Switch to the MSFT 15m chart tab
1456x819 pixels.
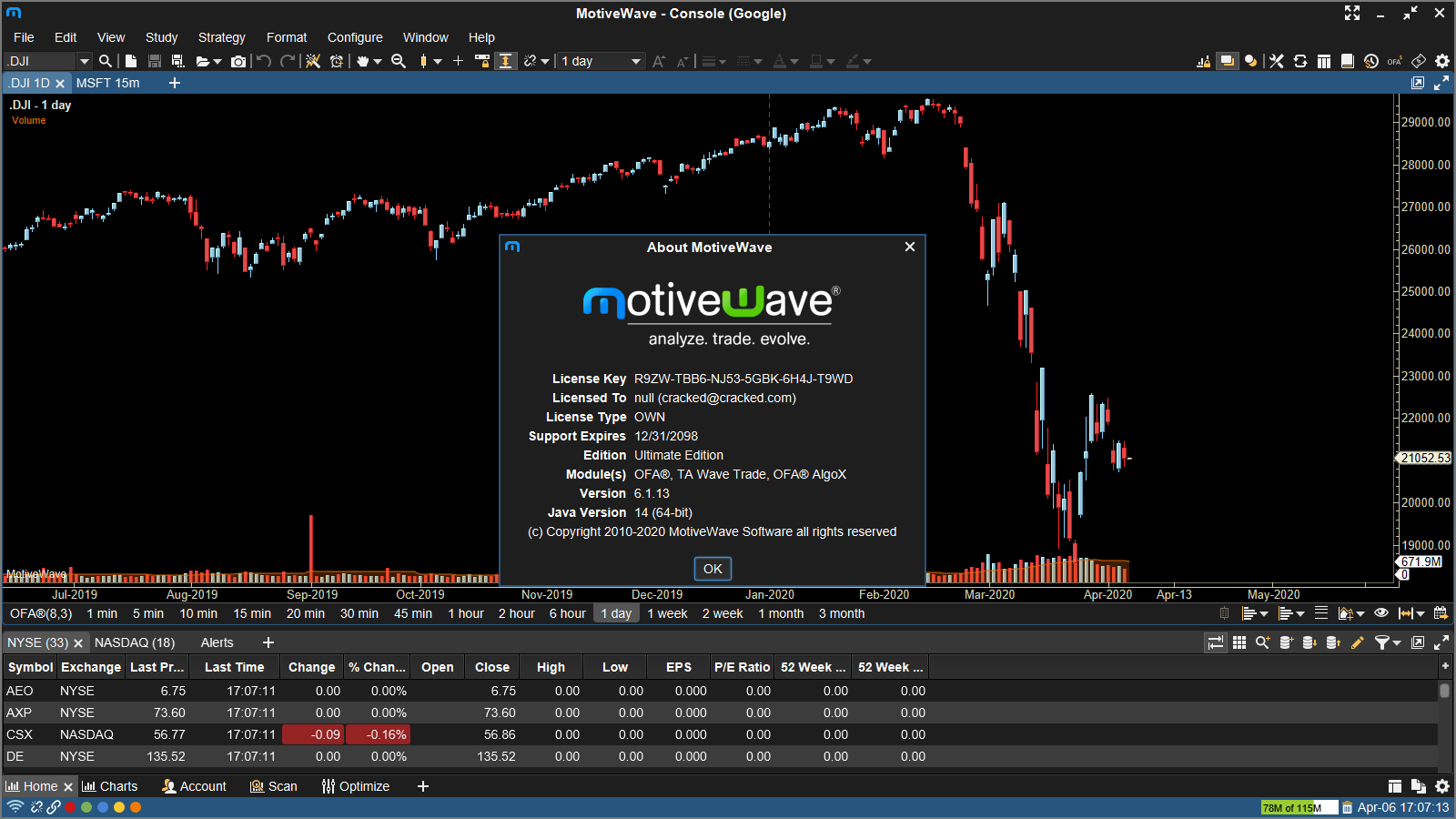107,83
